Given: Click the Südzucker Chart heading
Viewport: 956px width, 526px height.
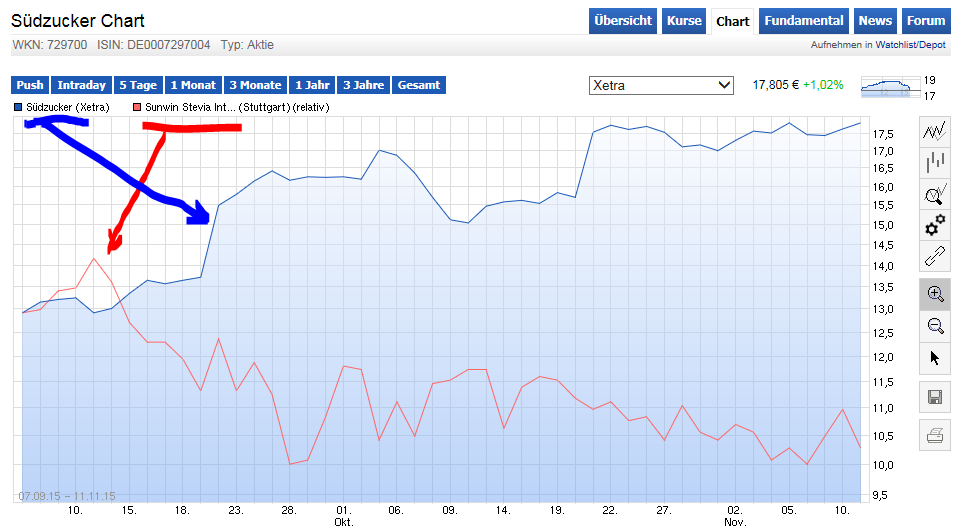Looking at the screenshot, I should coord(78,21).
